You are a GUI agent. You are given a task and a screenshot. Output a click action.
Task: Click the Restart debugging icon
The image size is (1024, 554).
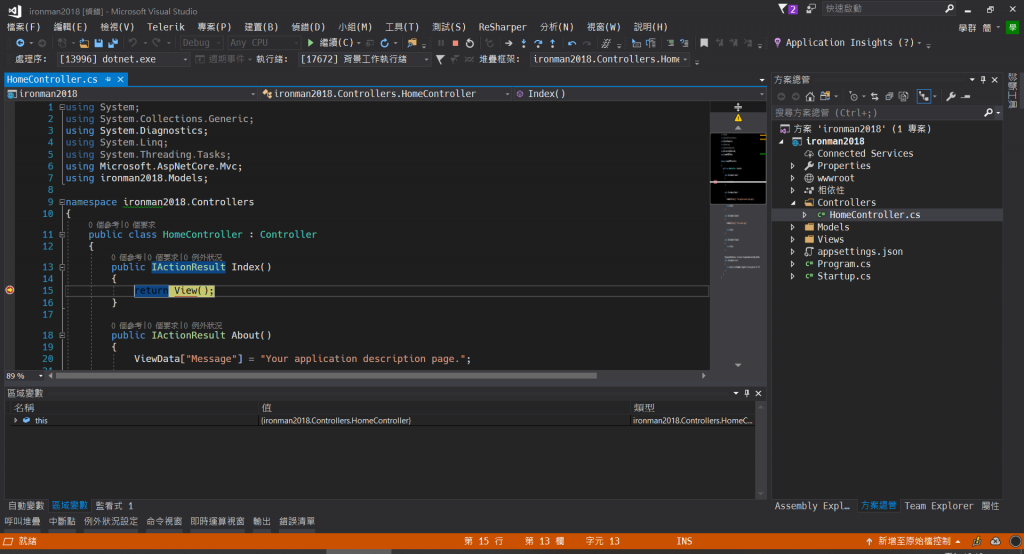point(470,43)
